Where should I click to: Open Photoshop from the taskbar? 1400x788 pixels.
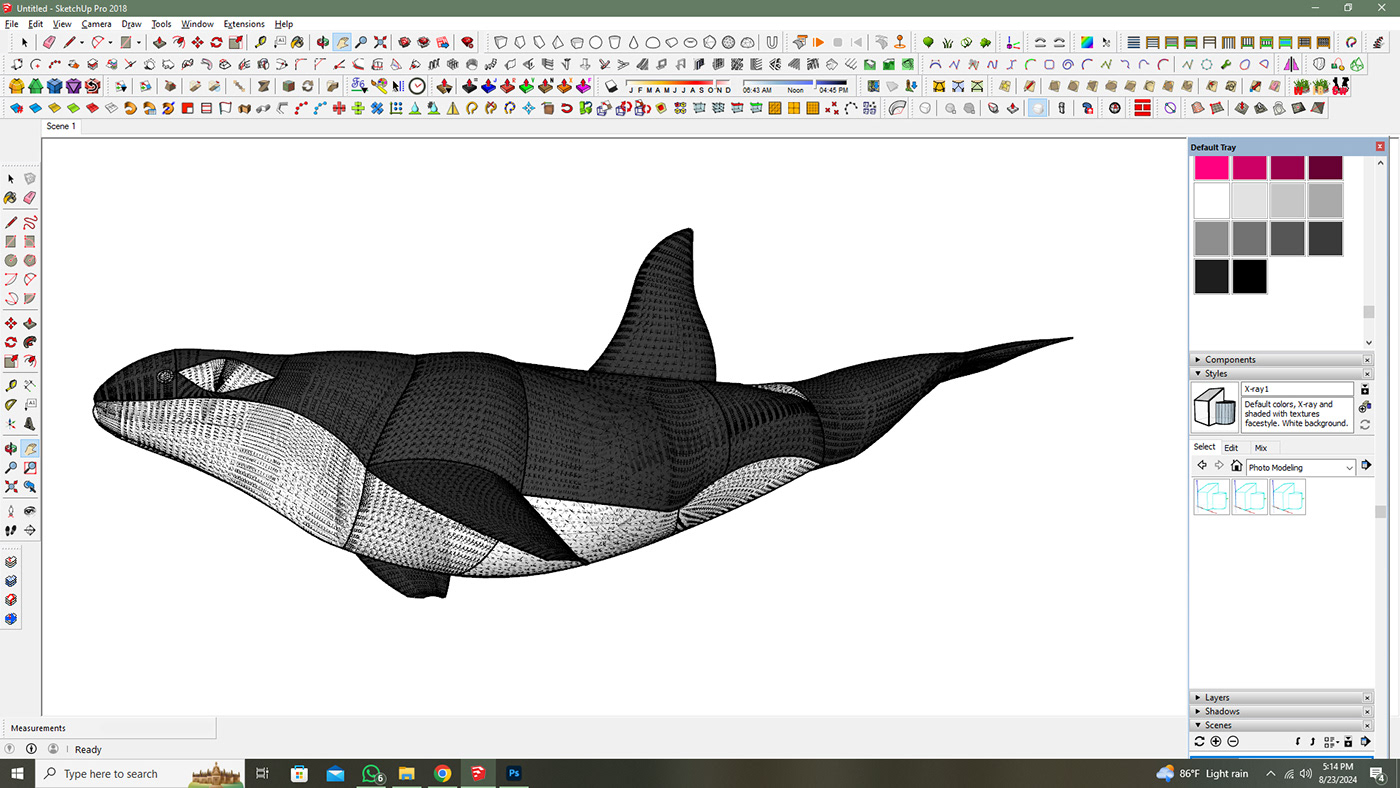(x=513, y=773)
